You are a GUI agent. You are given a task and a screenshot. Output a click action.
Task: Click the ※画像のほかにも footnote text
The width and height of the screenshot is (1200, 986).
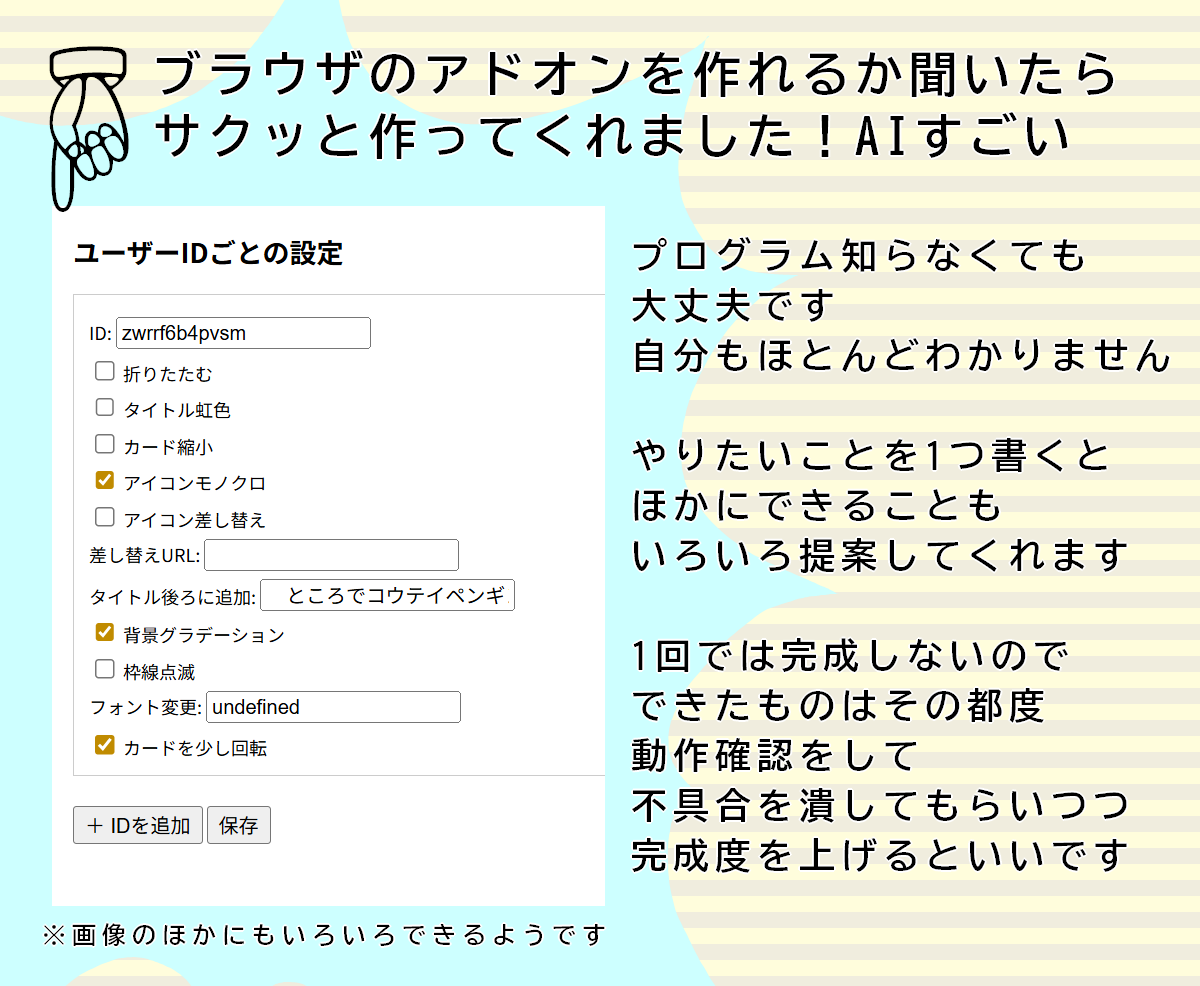tap(324, 936)
